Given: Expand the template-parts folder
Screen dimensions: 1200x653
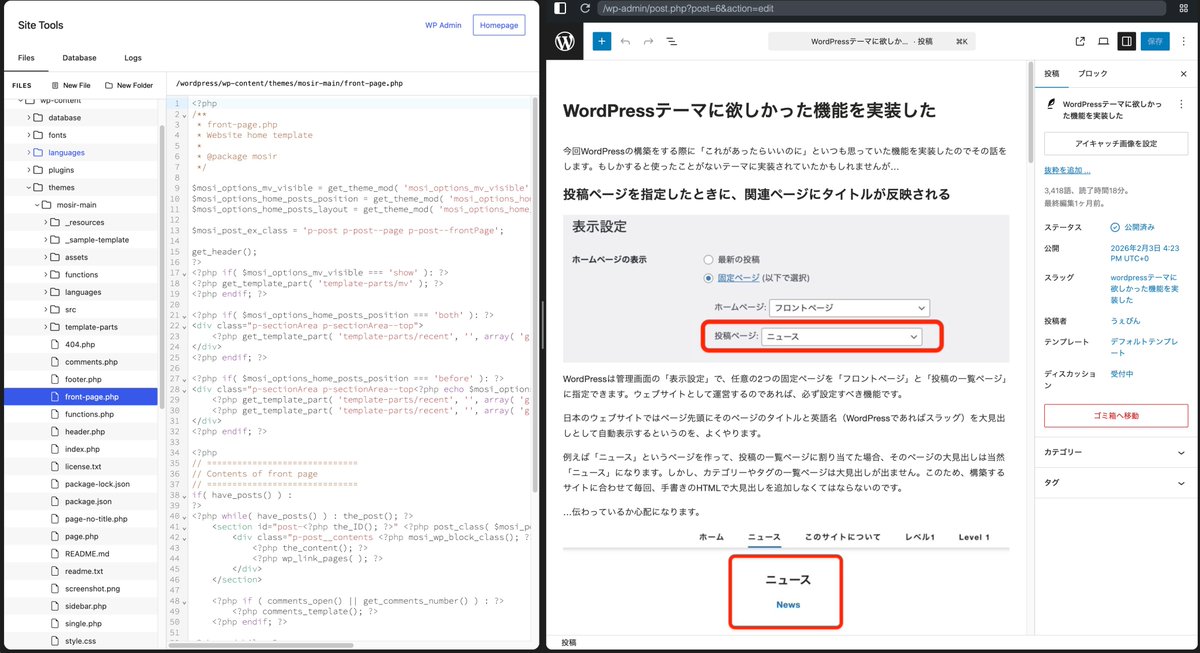Looking at the screenshot, I should click(x=45, y=327).
